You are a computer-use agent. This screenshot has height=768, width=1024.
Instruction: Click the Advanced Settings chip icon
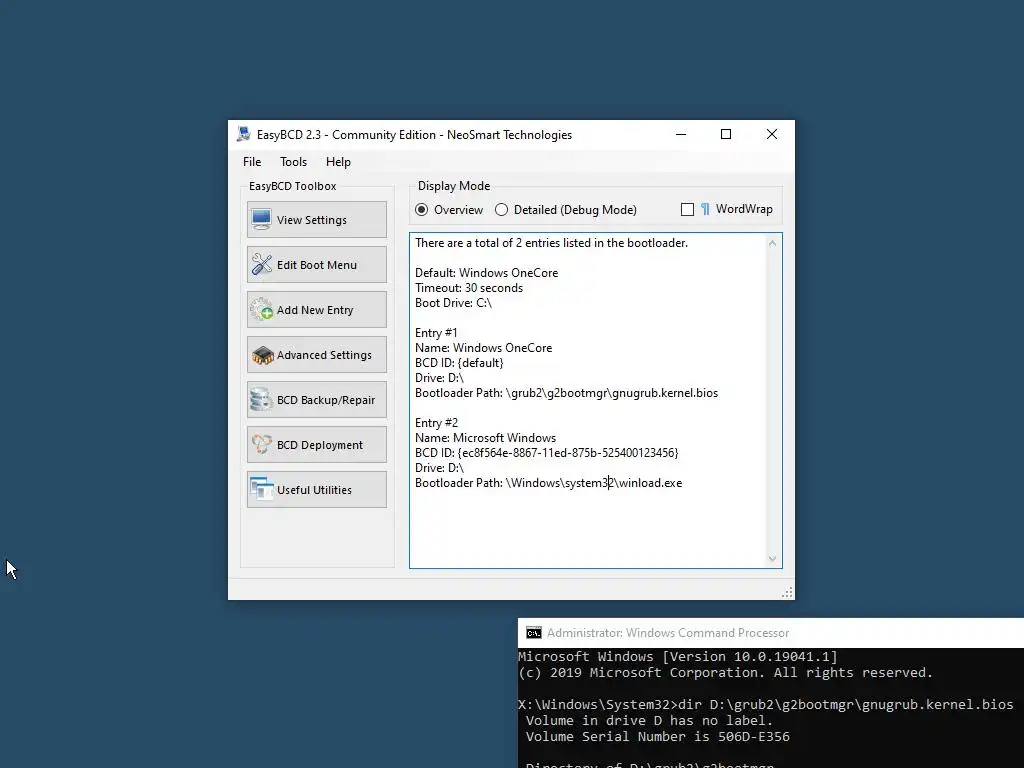pos(262,355)
